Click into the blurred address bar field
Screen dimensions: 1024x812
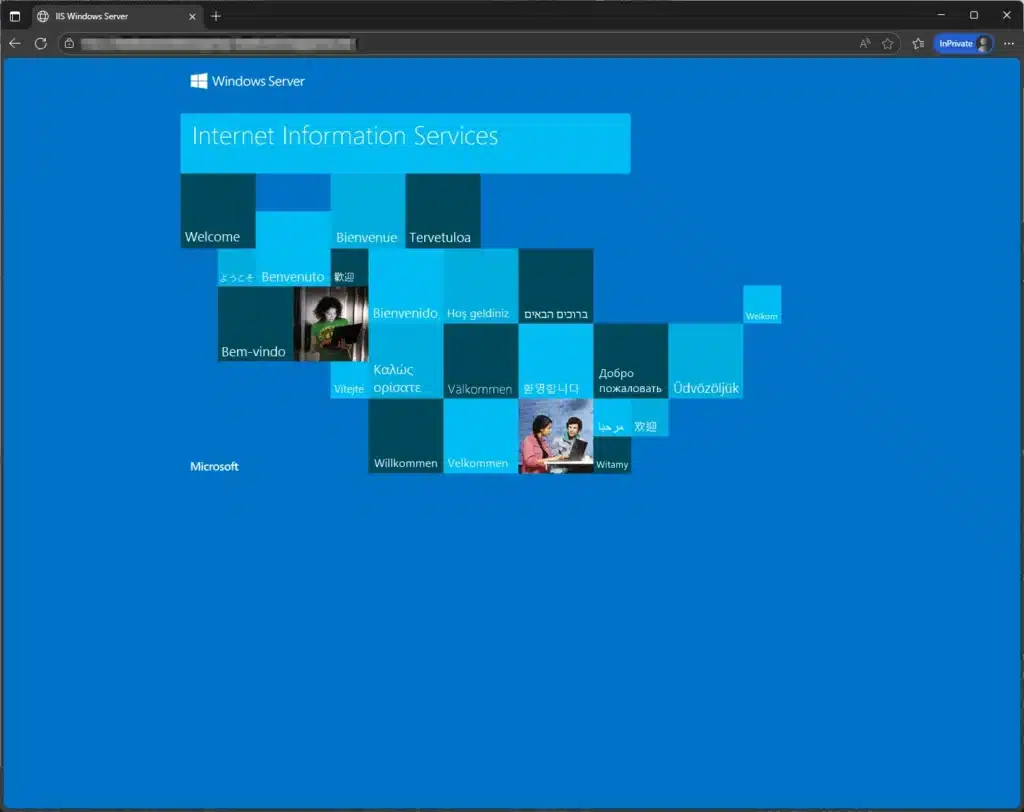pyautogui.click(x=450, y=43)
